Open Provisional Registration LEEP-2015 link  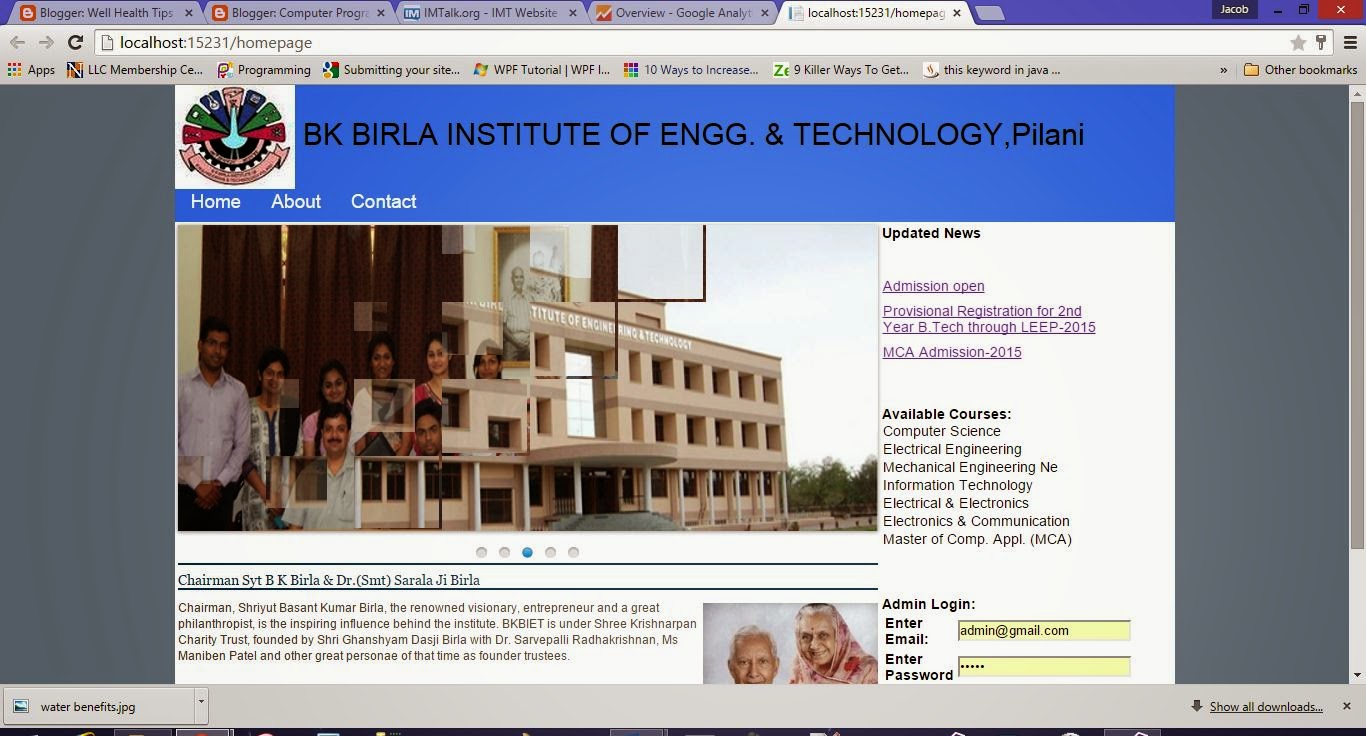[x=989, y=319]
